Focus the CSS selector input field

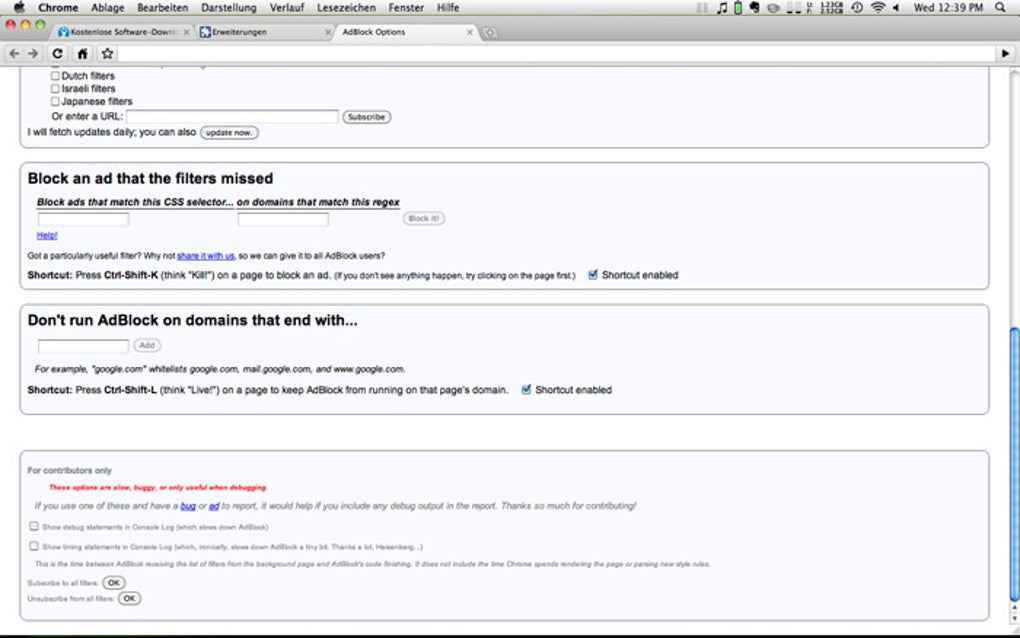[x=83, y=219]
